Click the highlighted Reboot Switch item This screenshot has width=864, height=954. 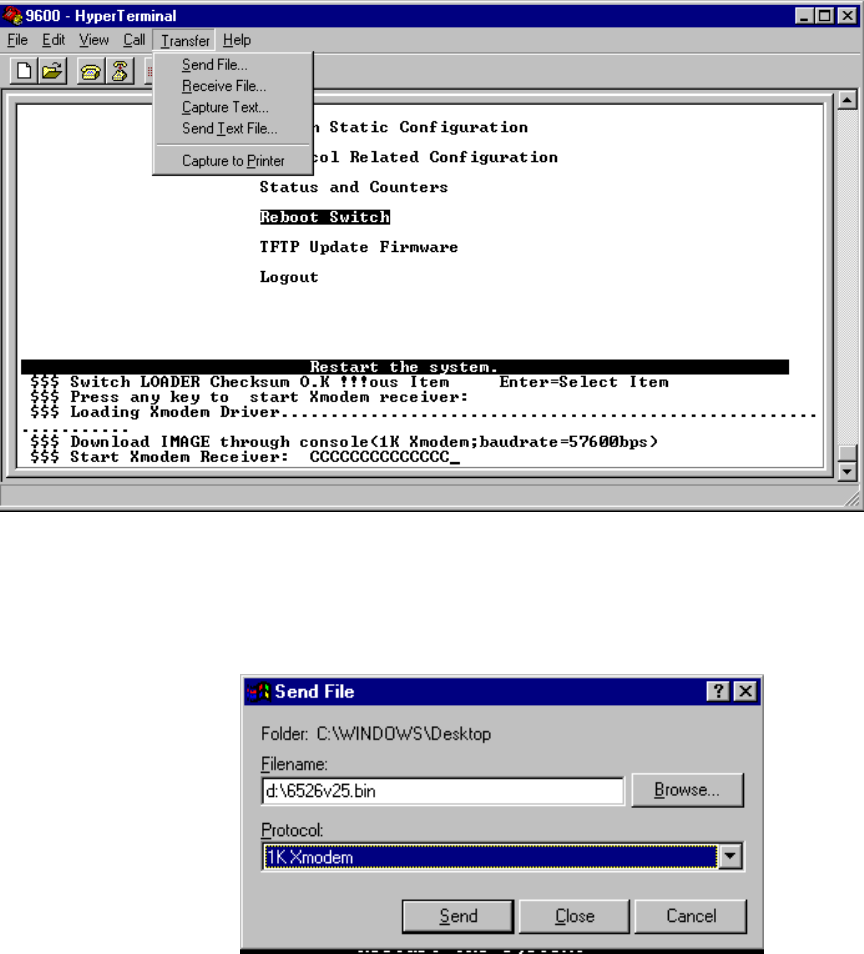coord(325,217)
